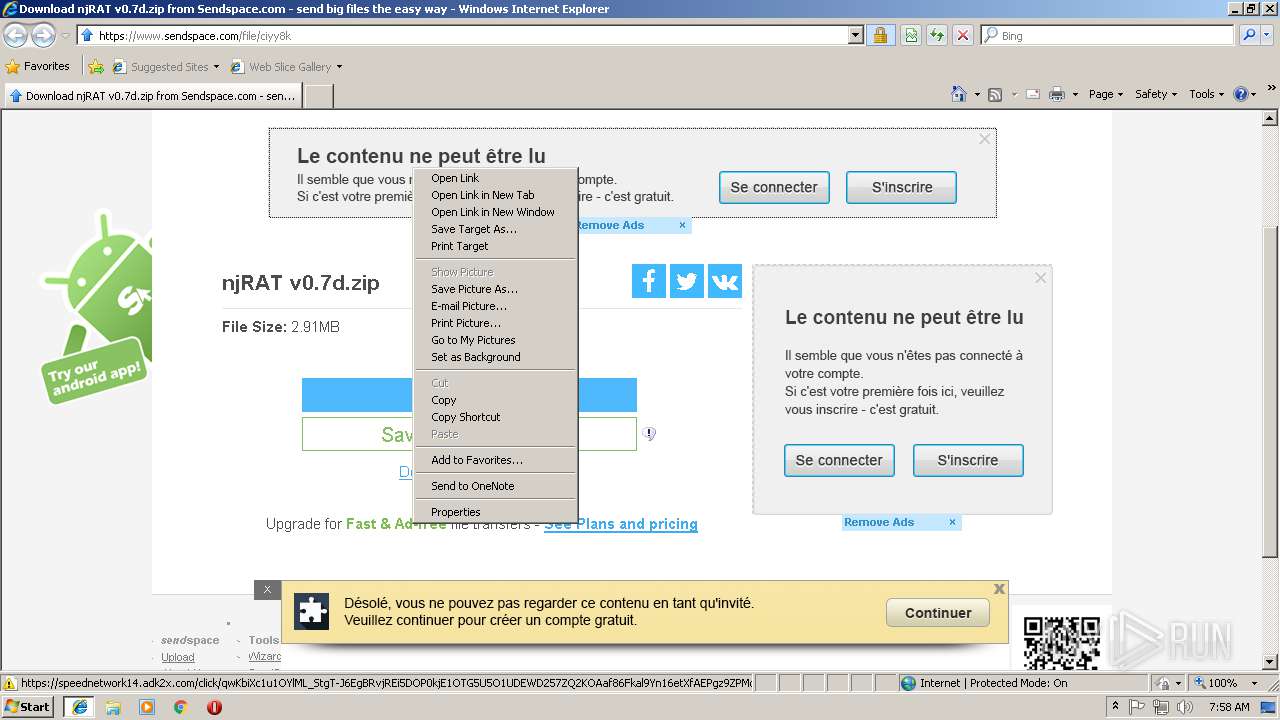
Task: Click the info icon beside the Save button
Action: coord(649,434)
